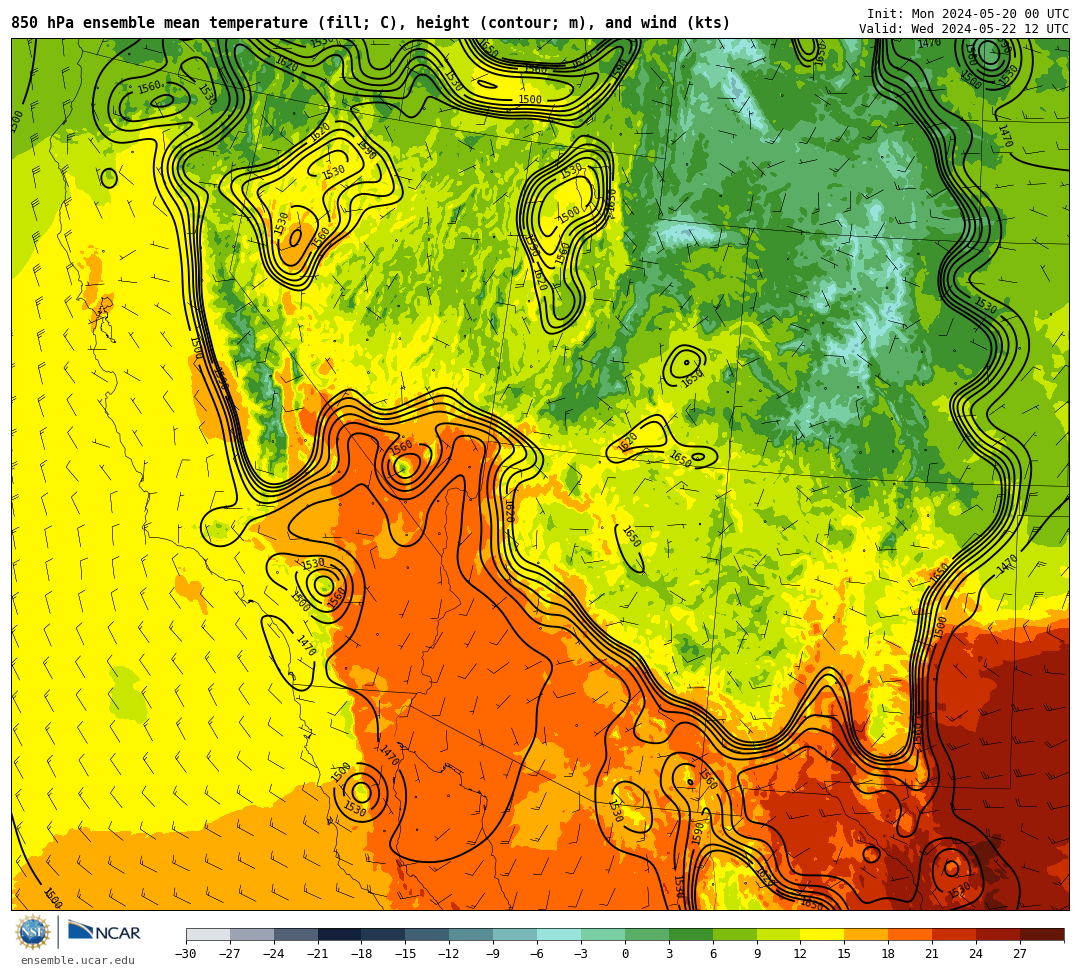This screenshot has height=973, width=1080.
Task: Pick the darkest brown swatch right of 27
Action: click(x=1042, y=934)
